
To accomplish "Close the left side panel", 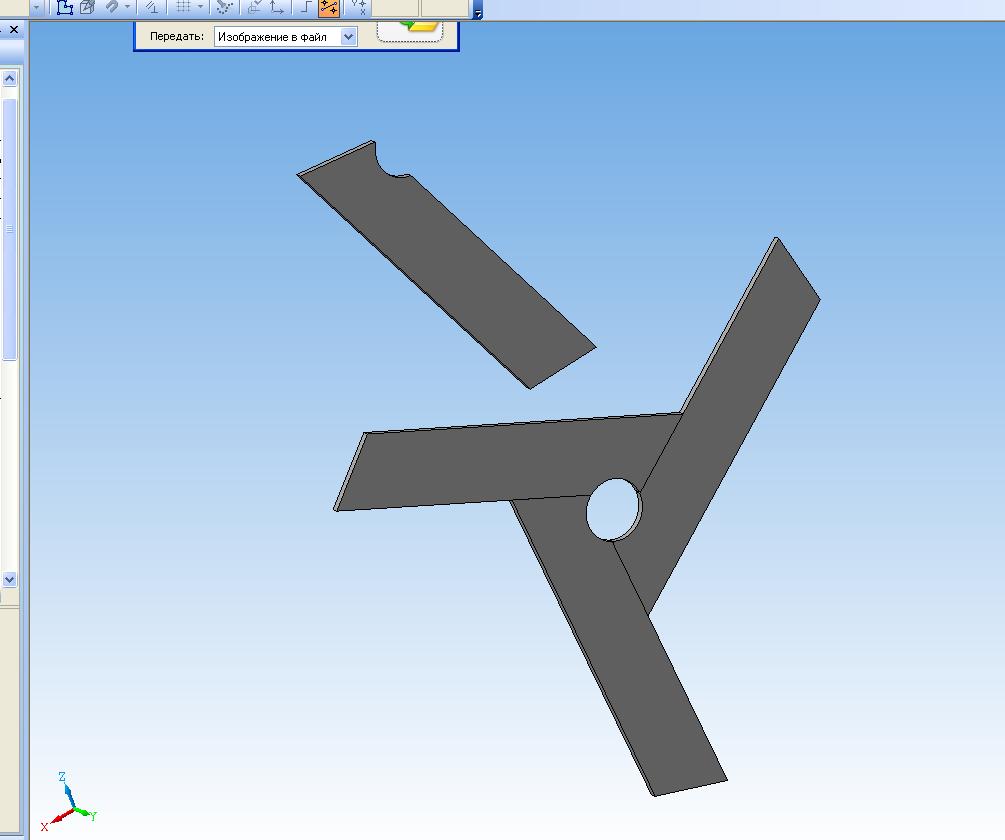I will (14, 29).
